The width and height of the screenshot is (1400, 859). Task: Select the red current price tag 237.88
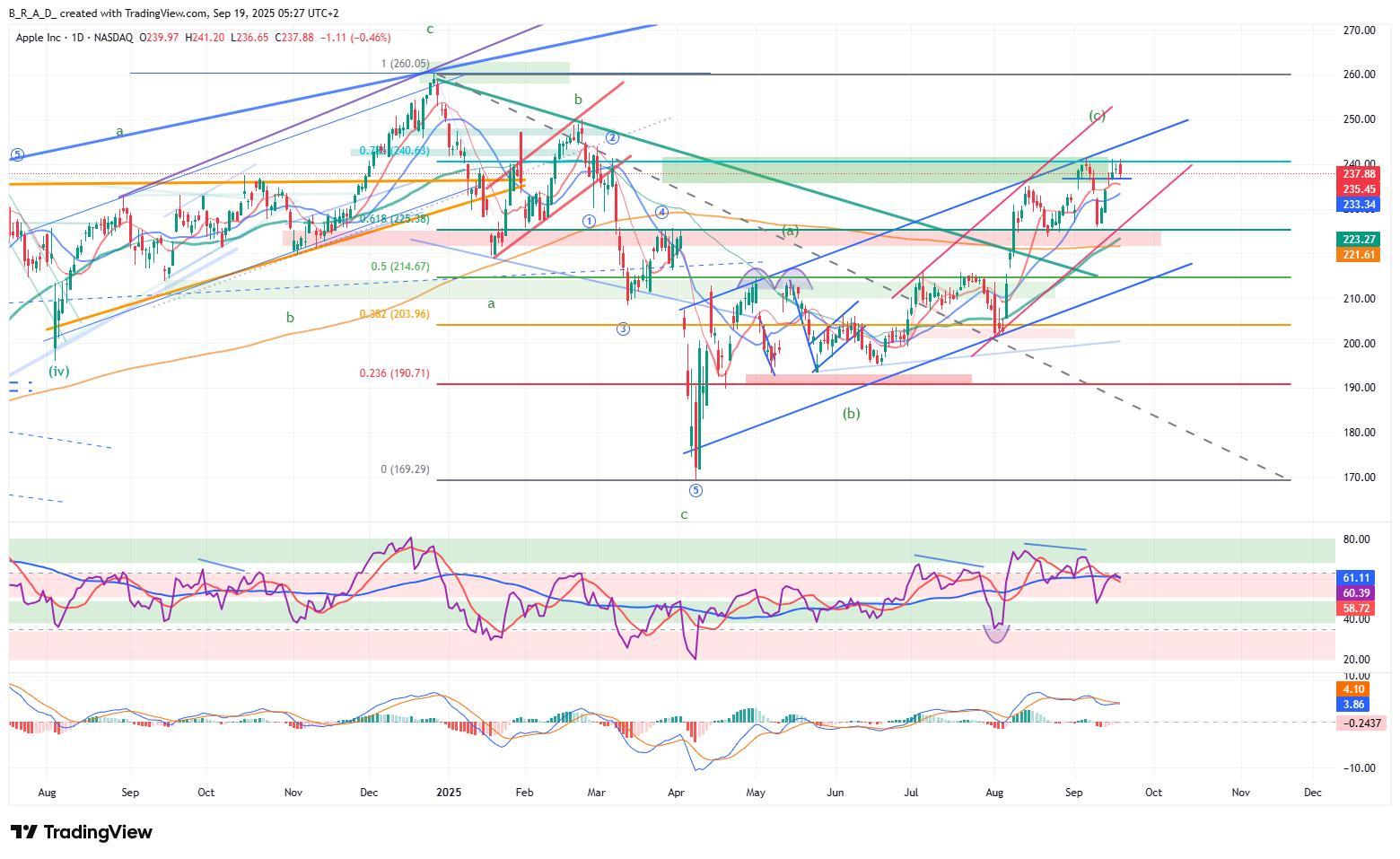click(1360, 174)
